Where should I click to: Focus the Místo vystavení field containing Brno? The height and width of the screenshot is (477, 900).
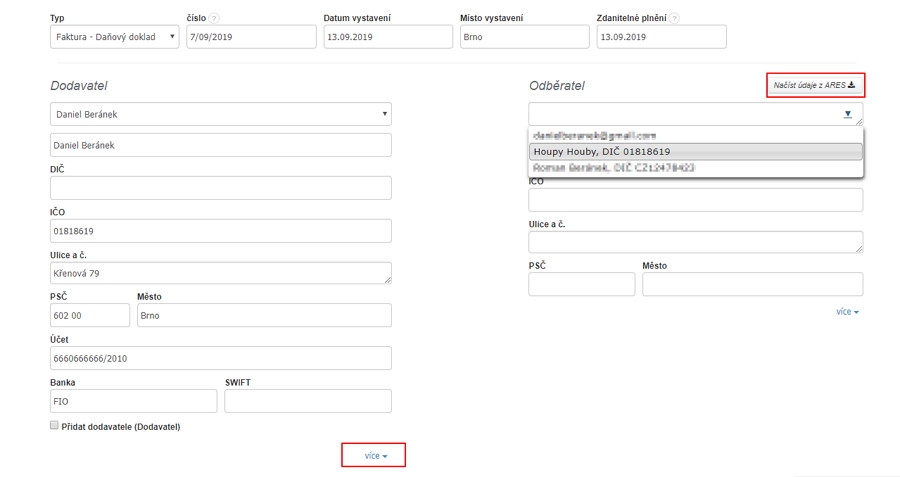pos(523,37)
